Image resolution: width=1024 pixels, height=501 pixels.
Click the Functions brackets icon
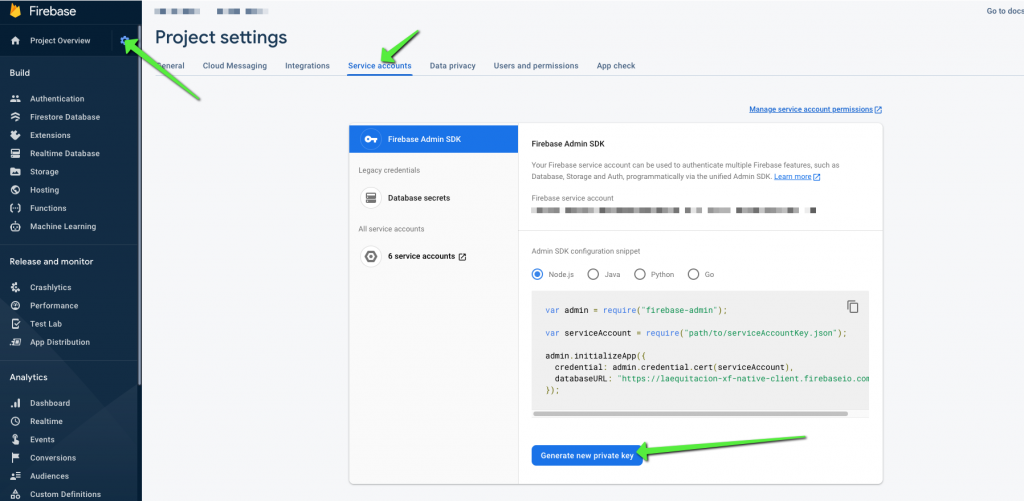coord(16,208)
